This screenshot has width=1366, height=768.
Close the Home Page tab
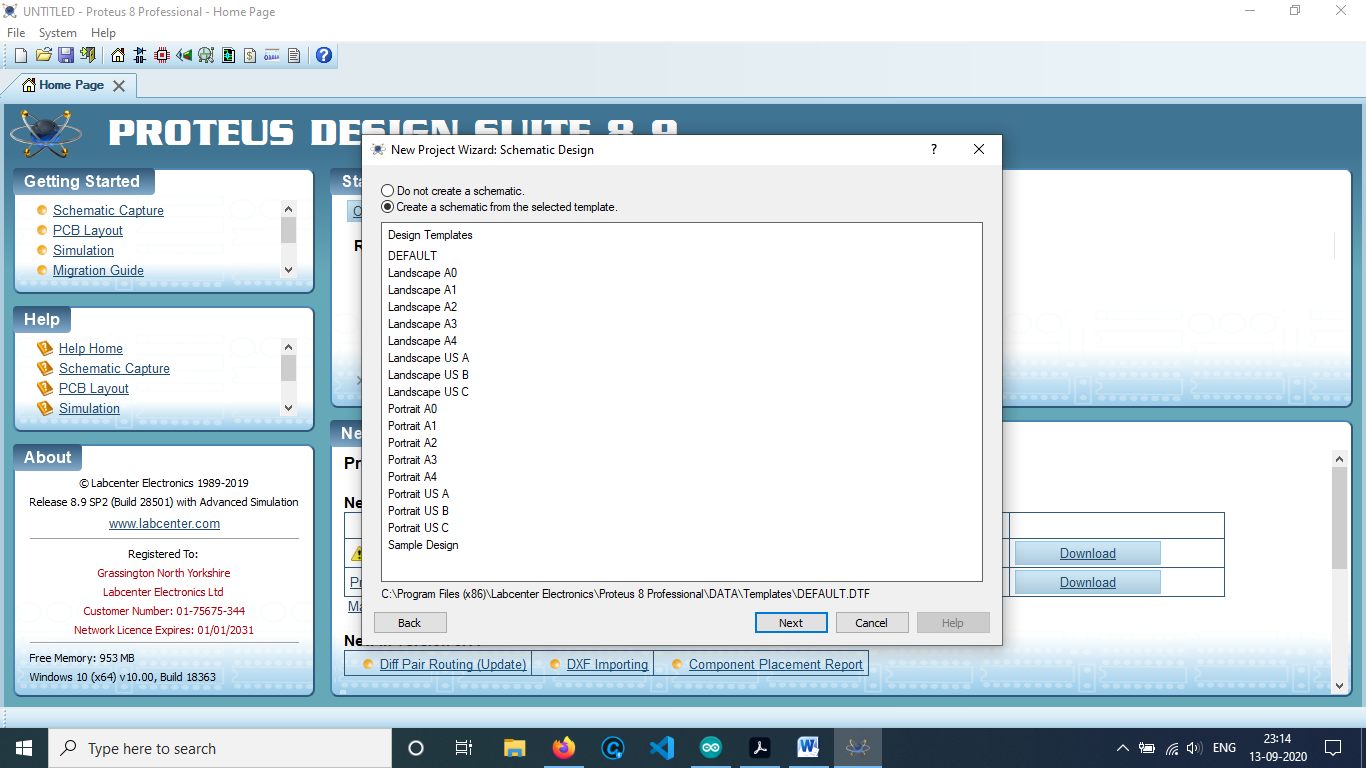pyautogui.click(x=119, y=86)
